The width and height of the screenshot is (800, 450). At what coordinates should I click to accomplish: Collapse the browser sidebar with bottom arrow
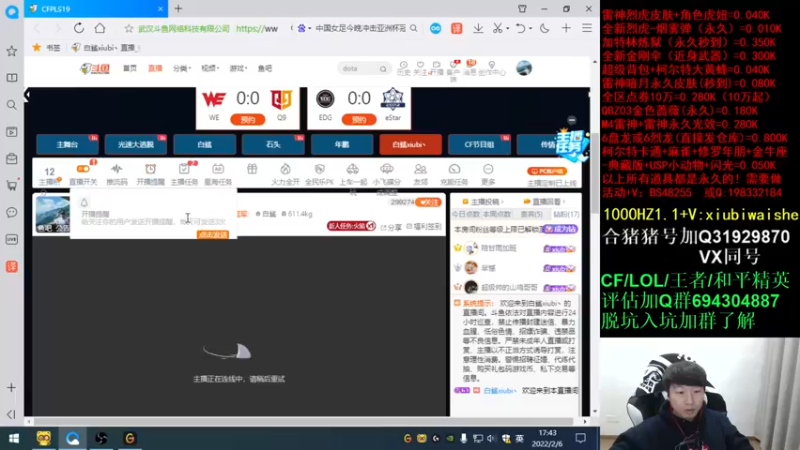click(11, 414)
